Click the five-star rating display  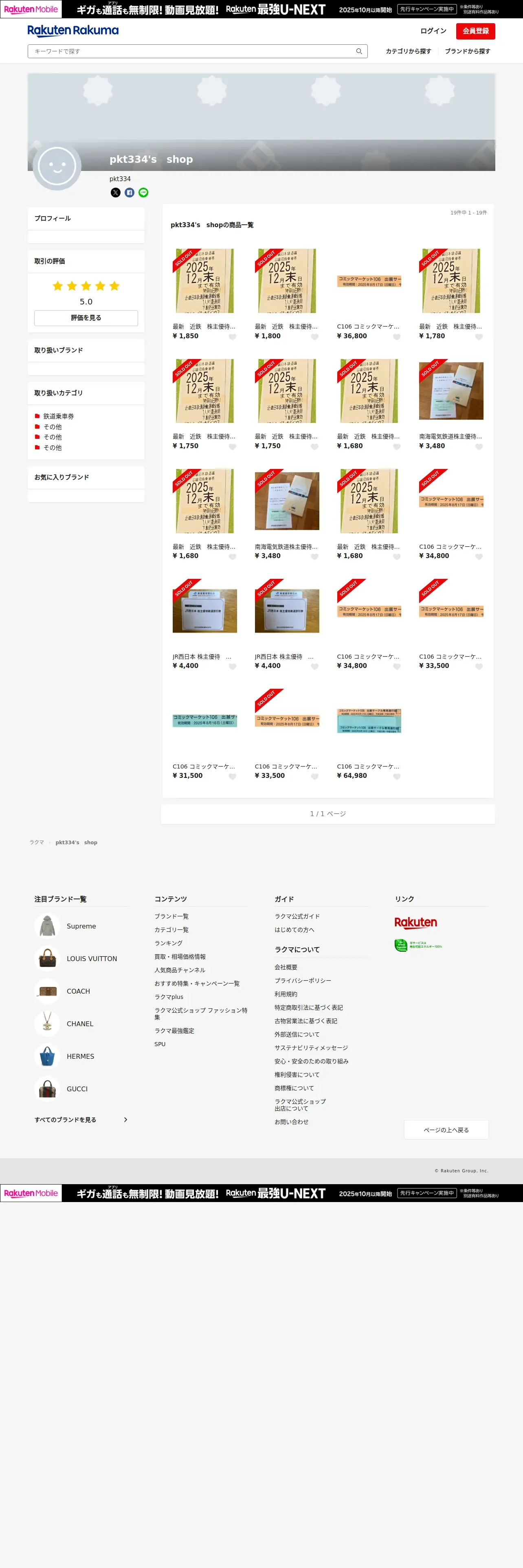click(x=86, y=286)
